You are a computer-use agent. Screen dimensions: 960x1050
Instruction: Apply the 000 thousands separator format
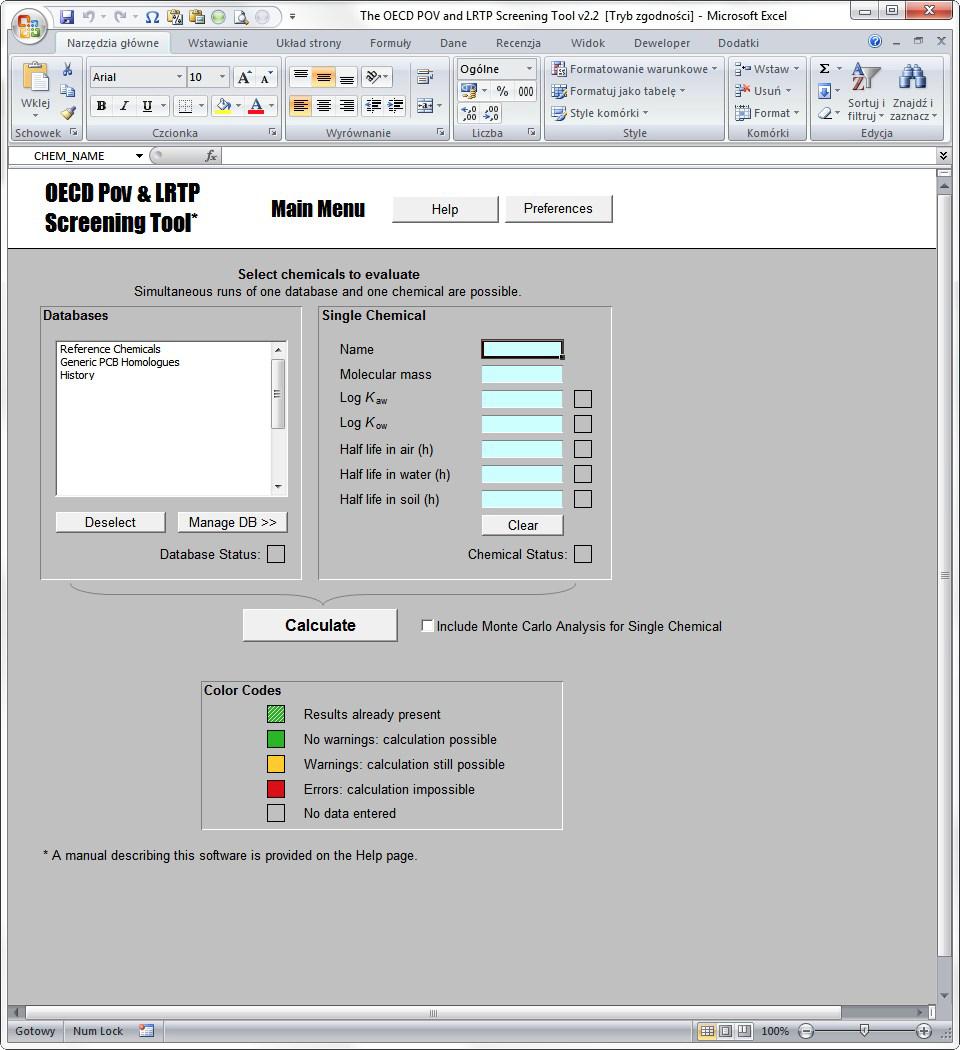point(526,91)
